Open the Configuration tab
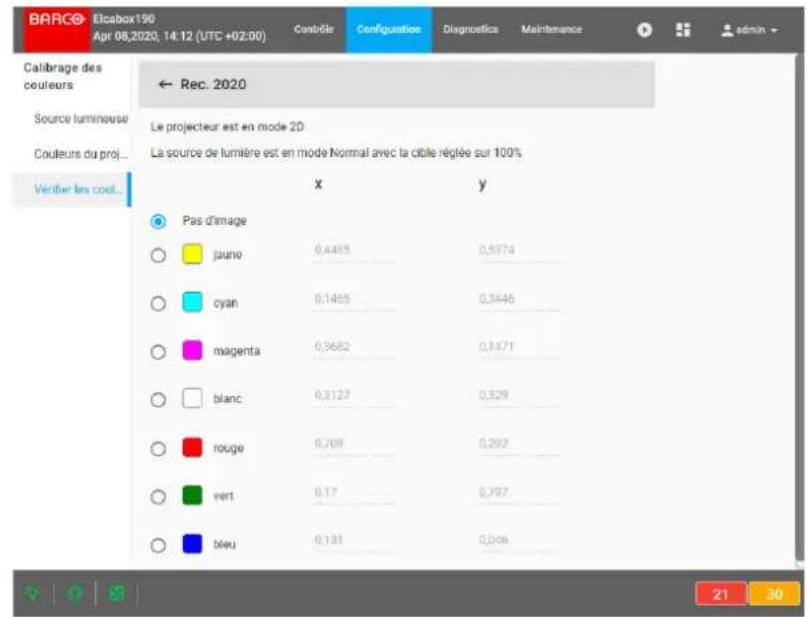The width and height of the screenshot is (807, 617). pos(389,29)
